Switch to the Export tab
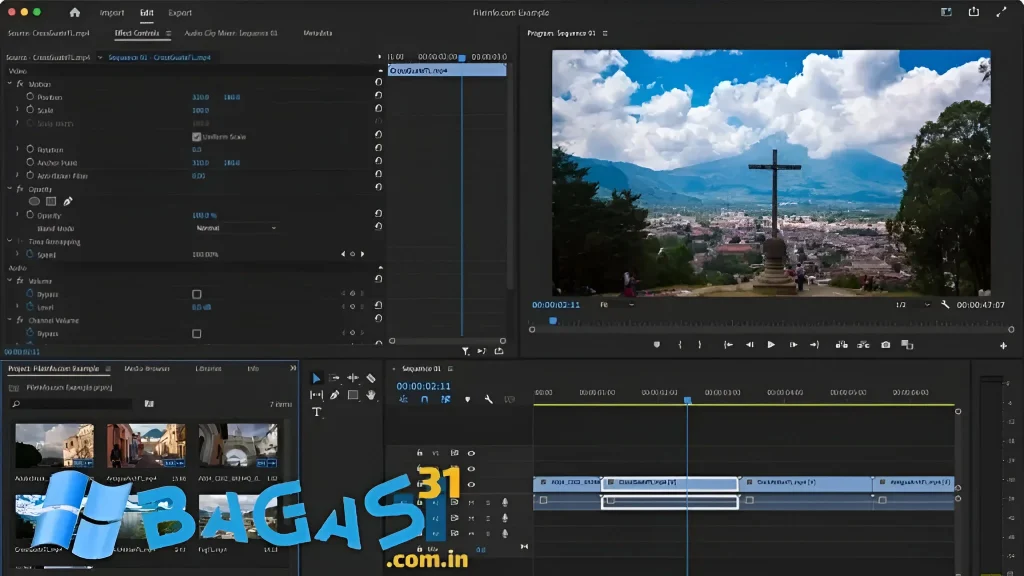Screen dimensions: 1024x576 (180, 12)
